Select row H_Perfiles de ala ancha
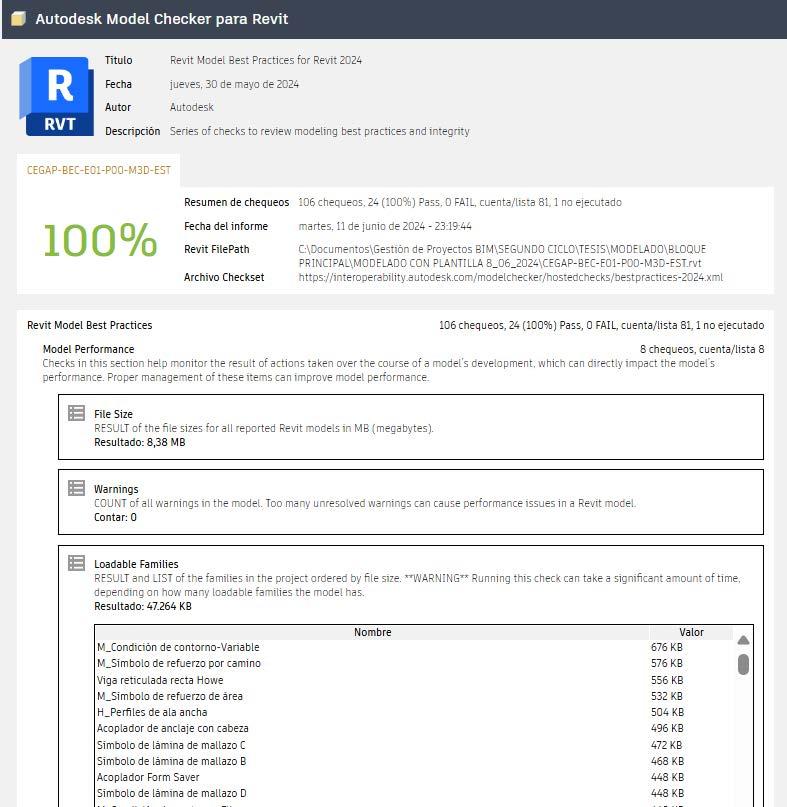787x807 pixels. pyautogui.click(x=372, y=712)
